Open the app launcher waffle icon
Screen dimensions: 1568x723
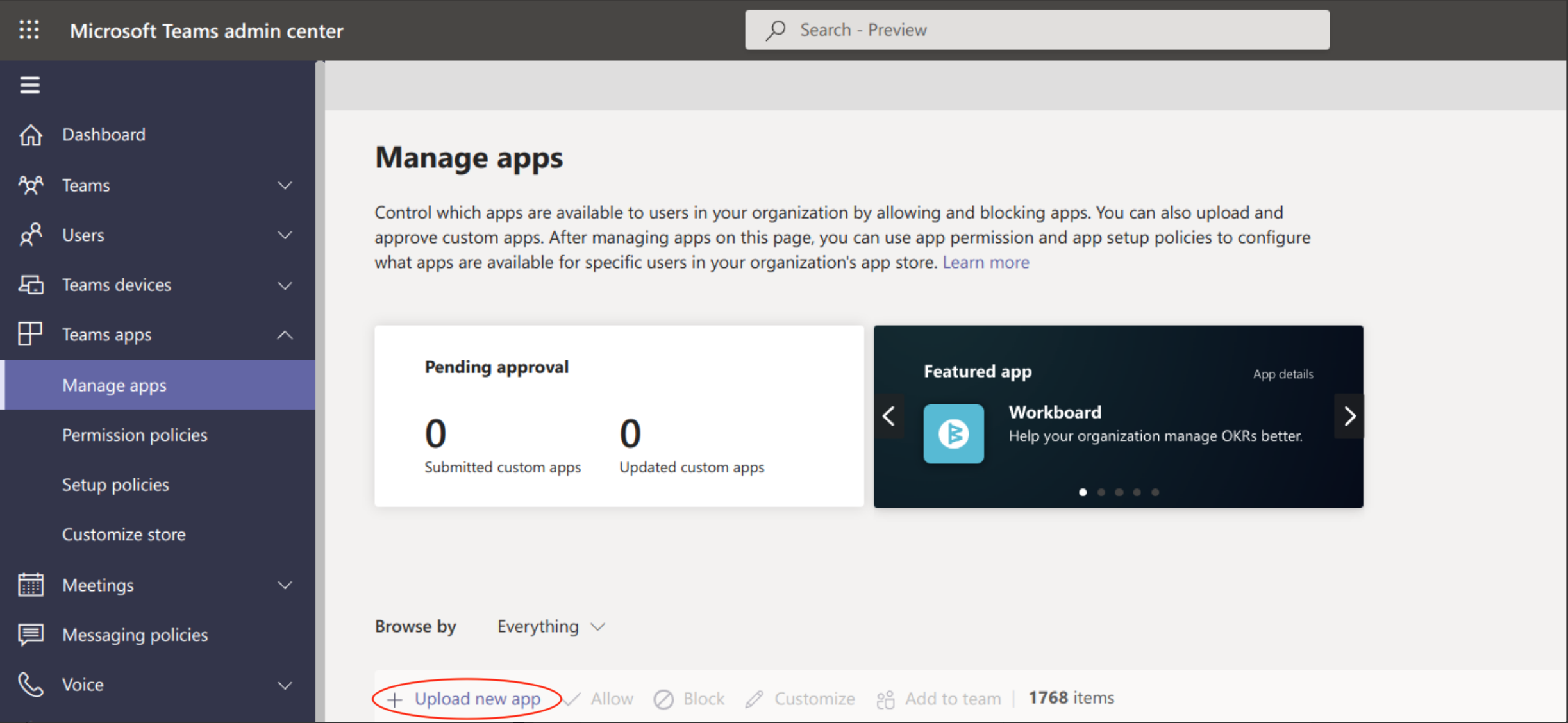pyautogui.click(x=29, y=30)
